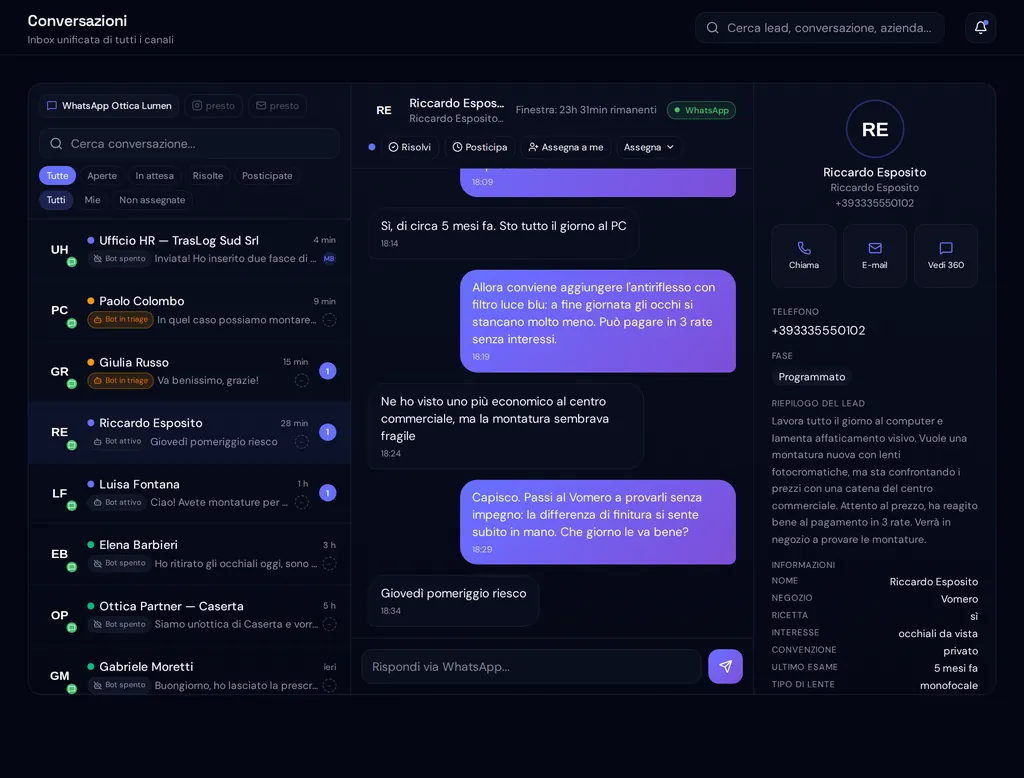Toggle the Bot spento chip for Gabriele Moretti

coord(120,685)
